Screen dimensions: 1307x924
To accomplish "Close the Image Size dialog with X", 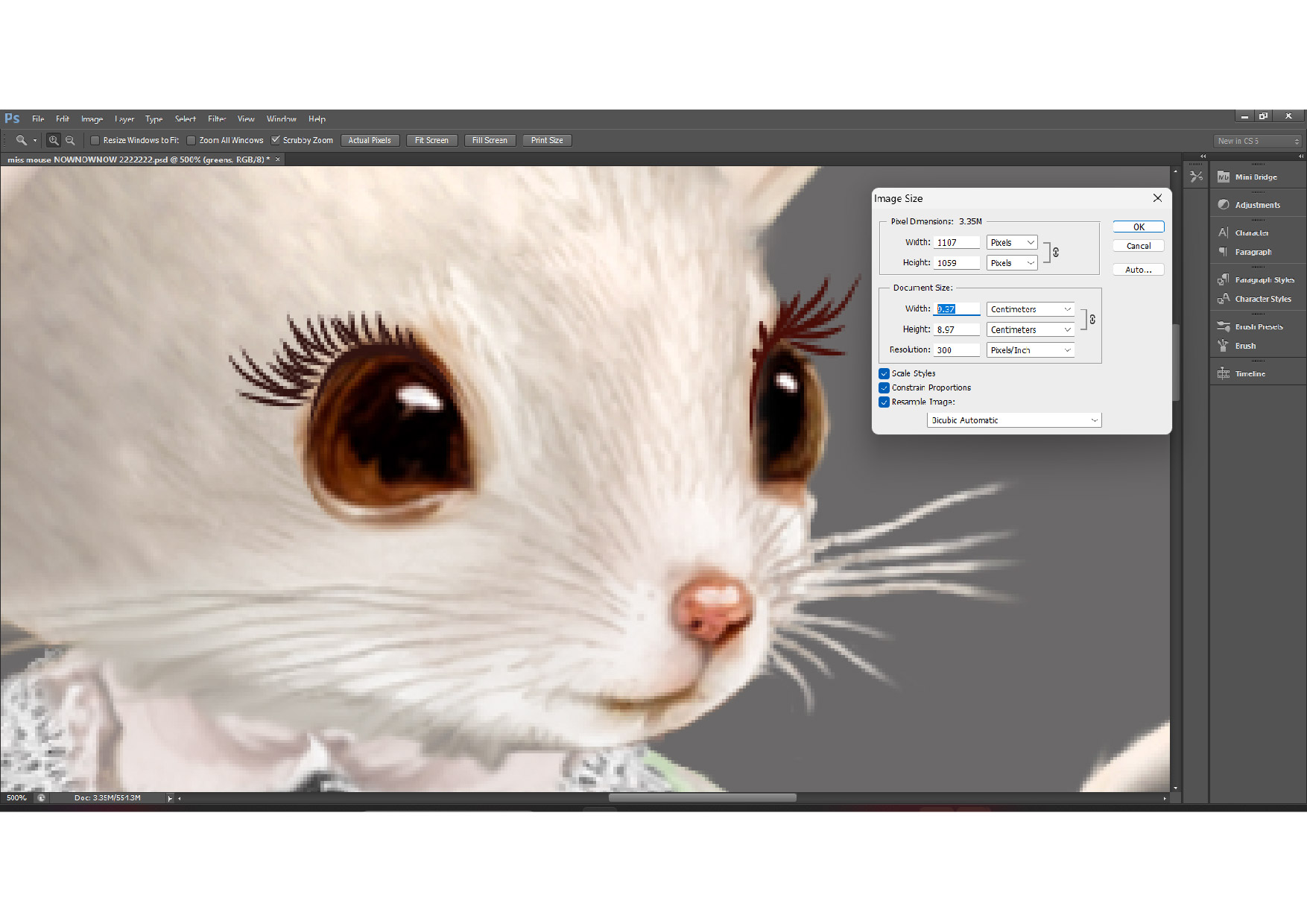I will [1157, 198].
